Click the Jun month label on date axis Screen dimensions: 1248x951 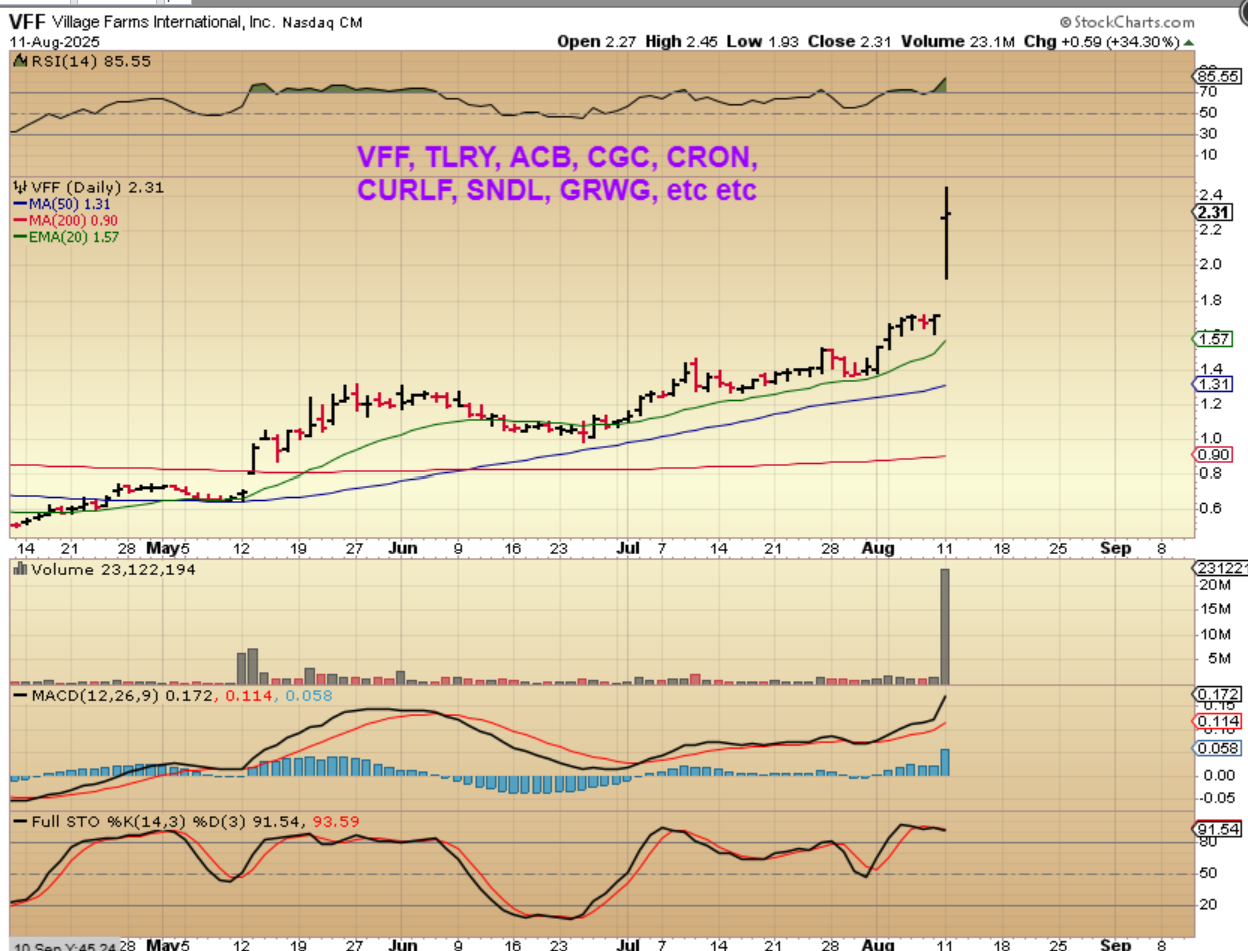401,548
